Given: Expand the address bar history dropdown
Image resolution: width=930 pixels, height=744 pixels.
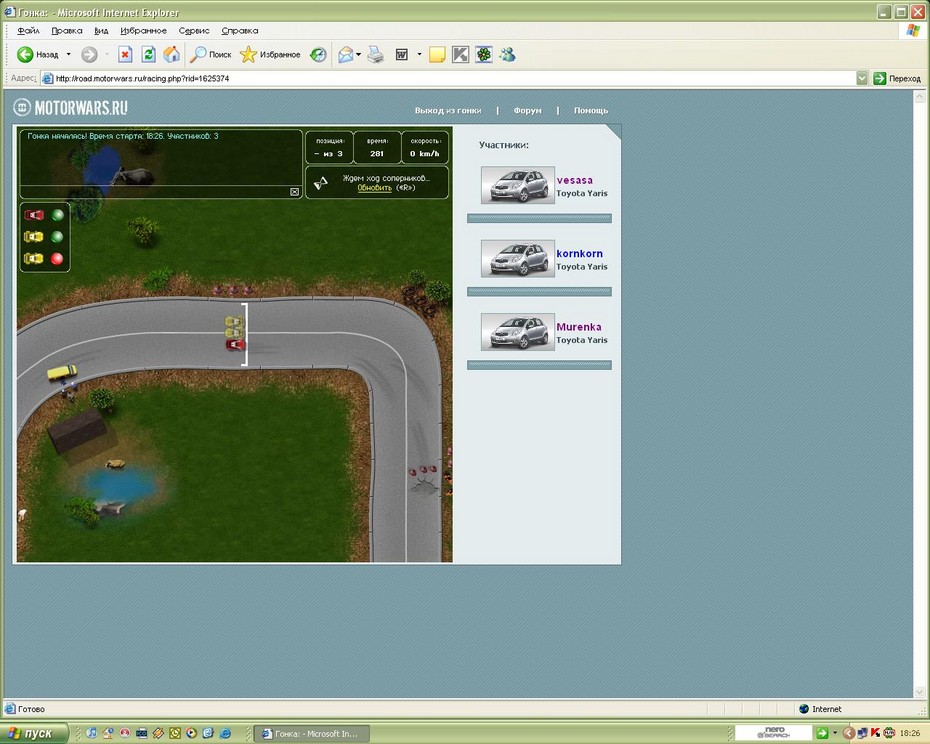Looking at the screenshot, I should pos(862,78).
